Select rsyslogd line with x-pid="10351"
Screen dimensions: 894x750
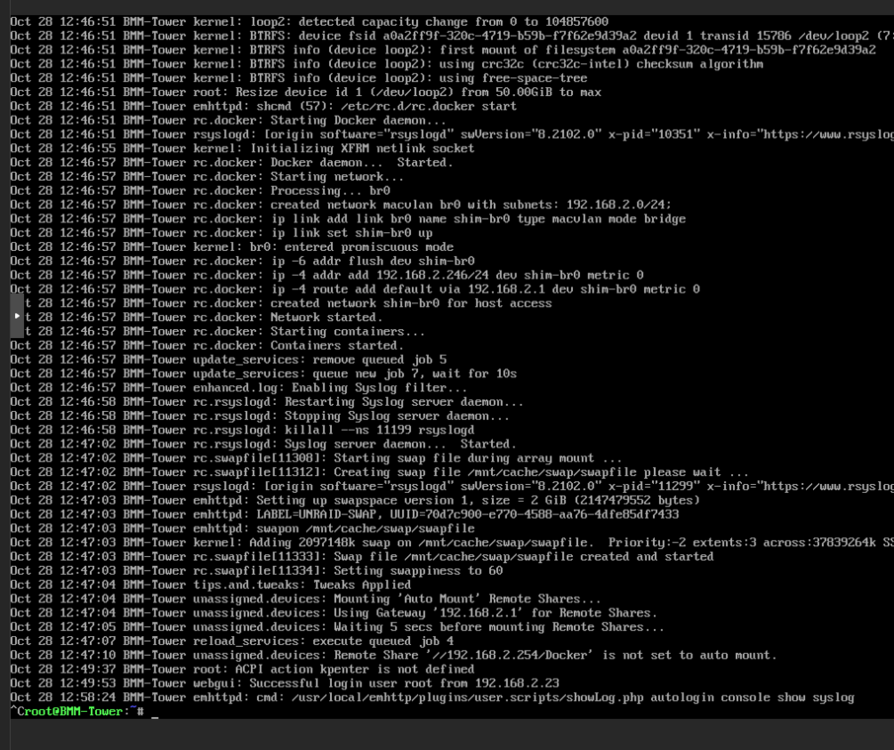(452, 134)
